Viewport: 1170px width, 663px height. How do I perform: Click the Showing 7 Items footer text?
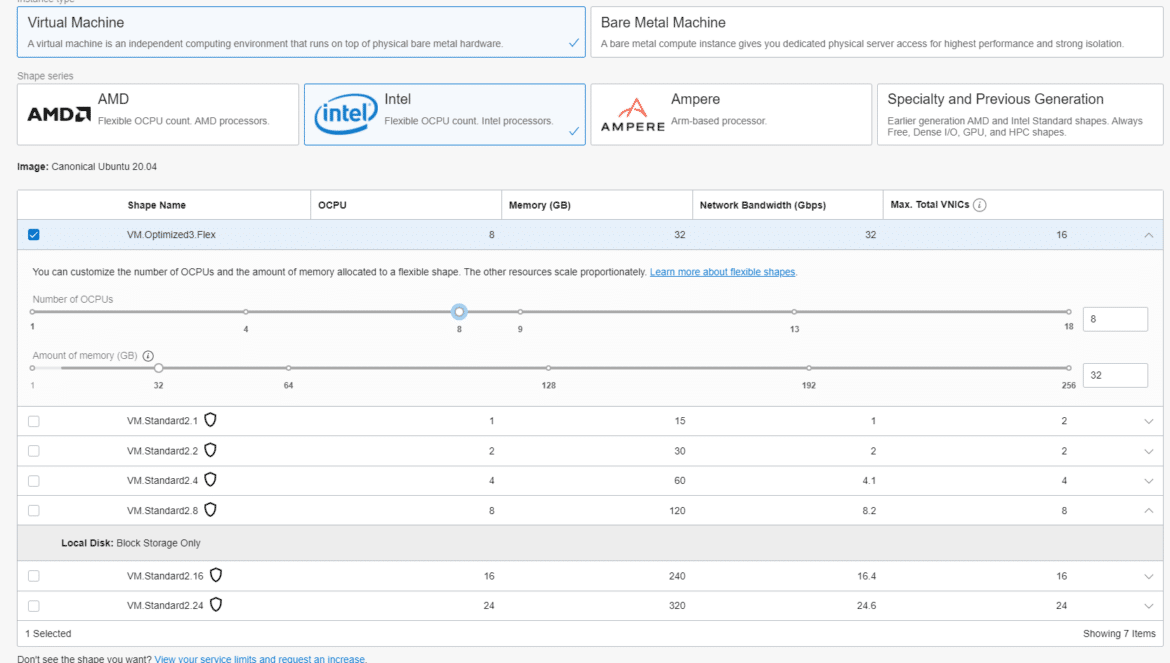coord(1119,634)
